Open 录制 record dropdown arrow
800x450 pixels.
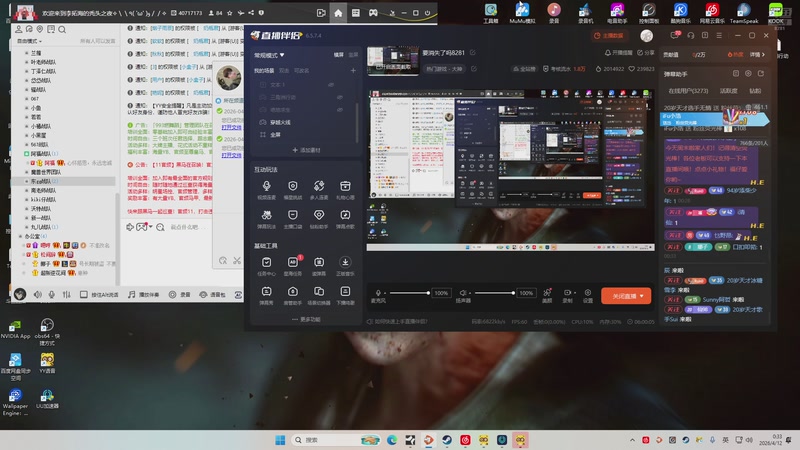coord(574,293)
